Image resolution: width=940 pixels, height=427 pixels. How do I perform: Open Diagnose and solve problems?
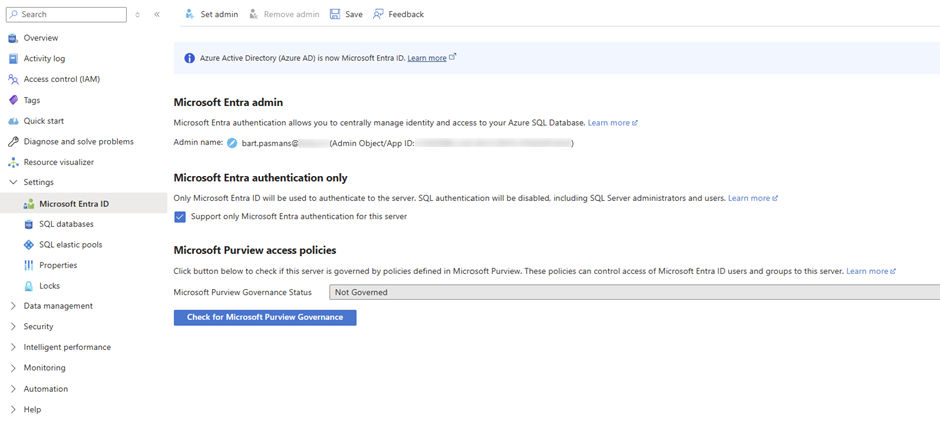click(78, 142)
